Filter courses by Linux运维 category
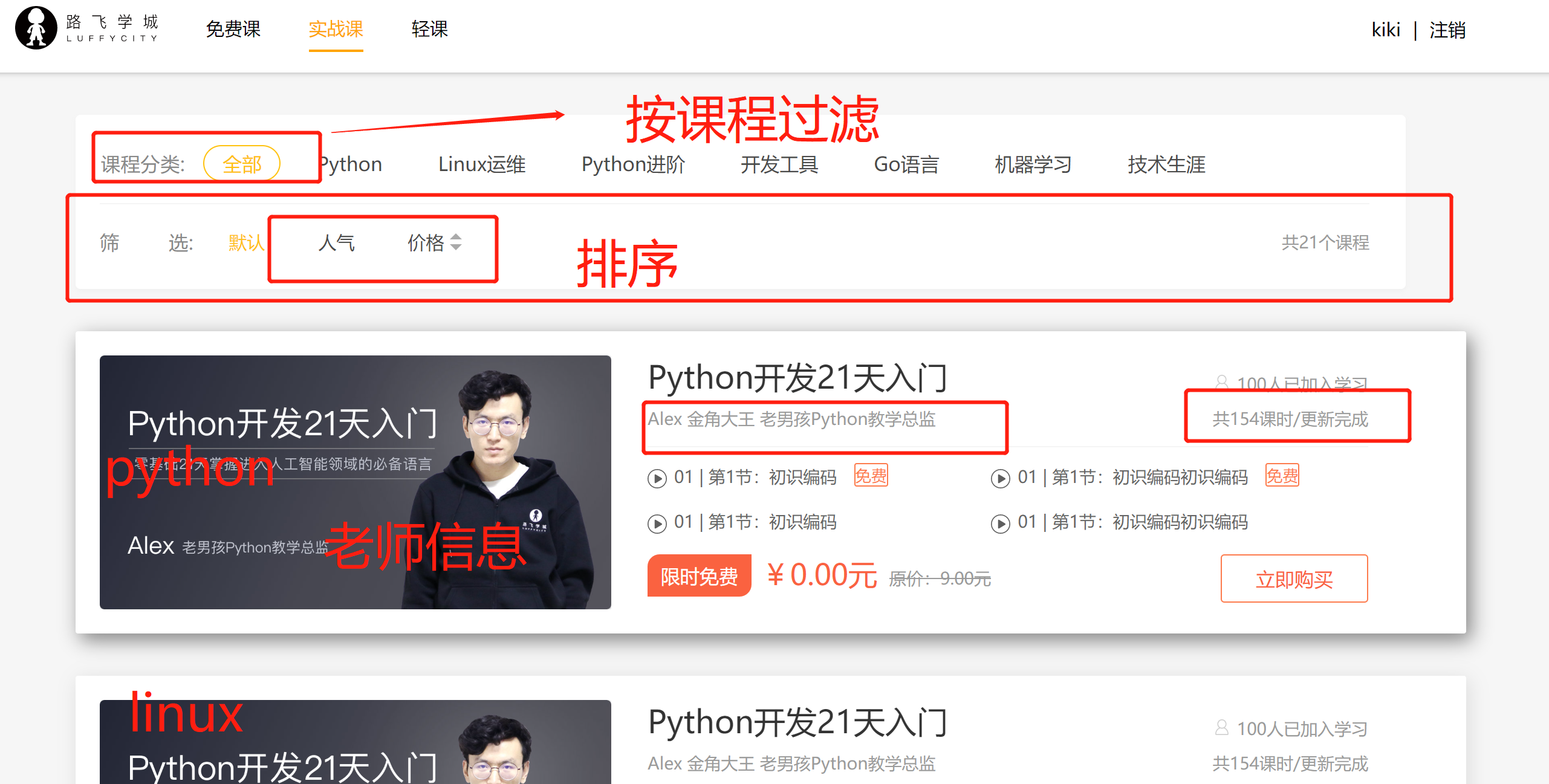Viewport: 1549px width, 784px height. point(482,164)
